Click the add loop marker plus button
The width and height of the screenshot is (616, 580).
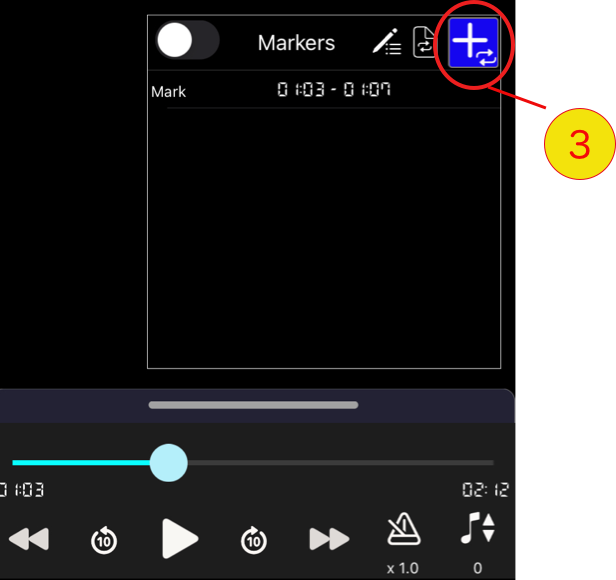click(473, 43)
